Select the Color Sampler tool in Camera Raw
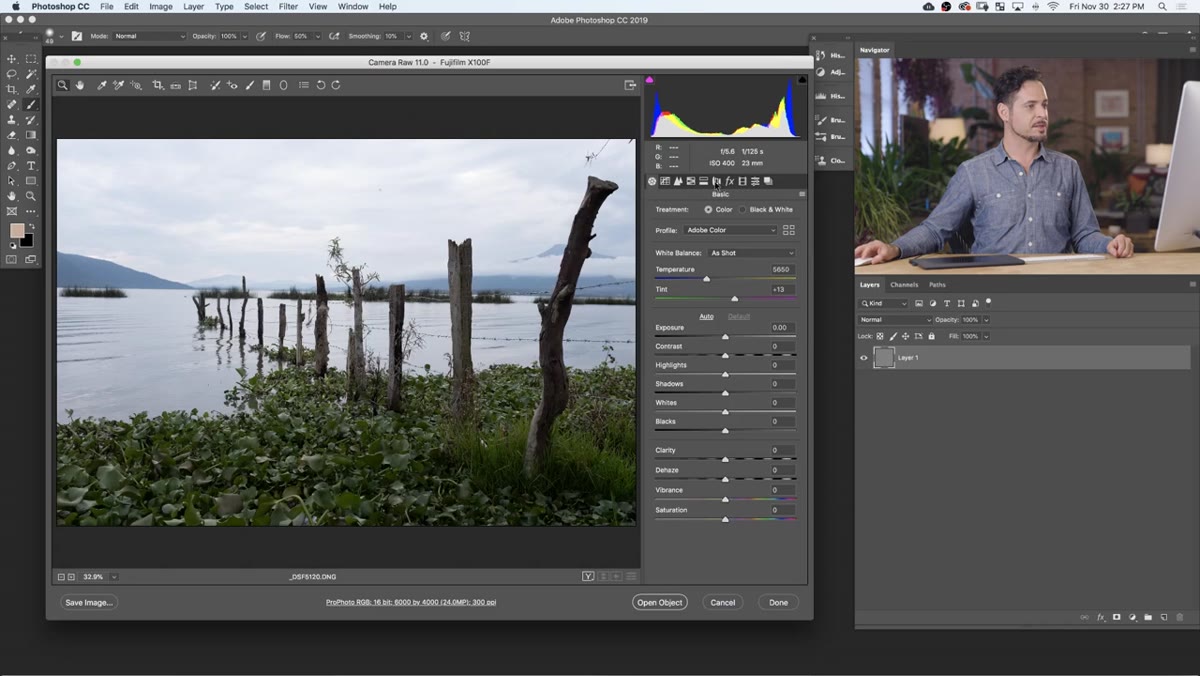The height and width of the screenshot is (676, 1200). pos(118,85)
